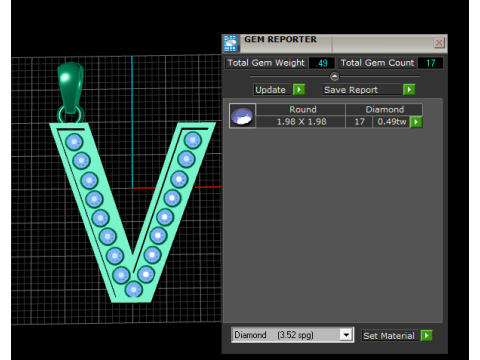Click the gem quantity cell showing 17
Image resolution: width=480 pixels, height=360 pixels.
[x=359, y=122]
